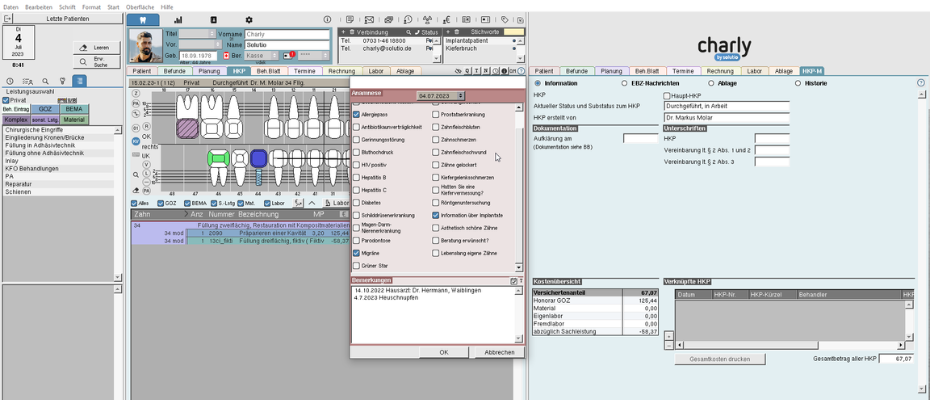
Task: Select the GOZ category button
Action: [x=44, y=109]
